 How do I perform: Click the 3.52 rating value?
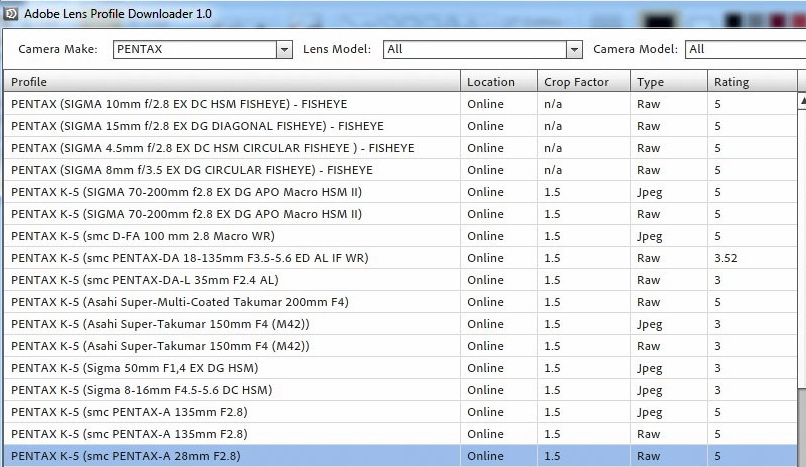[x=725, y=258]
